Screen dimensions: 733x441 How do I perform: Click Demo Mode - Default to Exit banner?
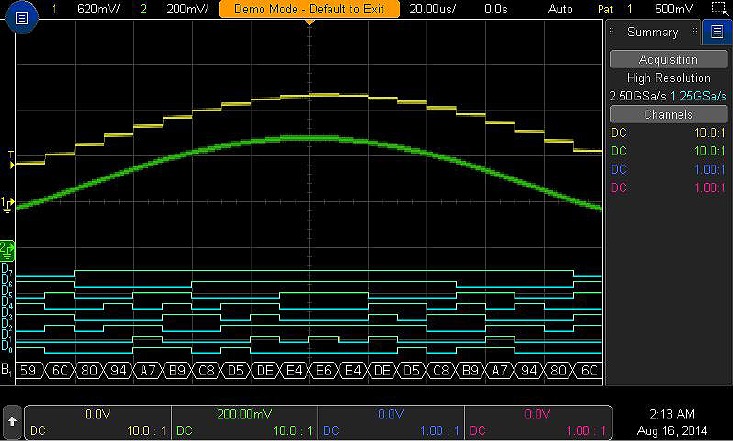(x=309, y=9)
